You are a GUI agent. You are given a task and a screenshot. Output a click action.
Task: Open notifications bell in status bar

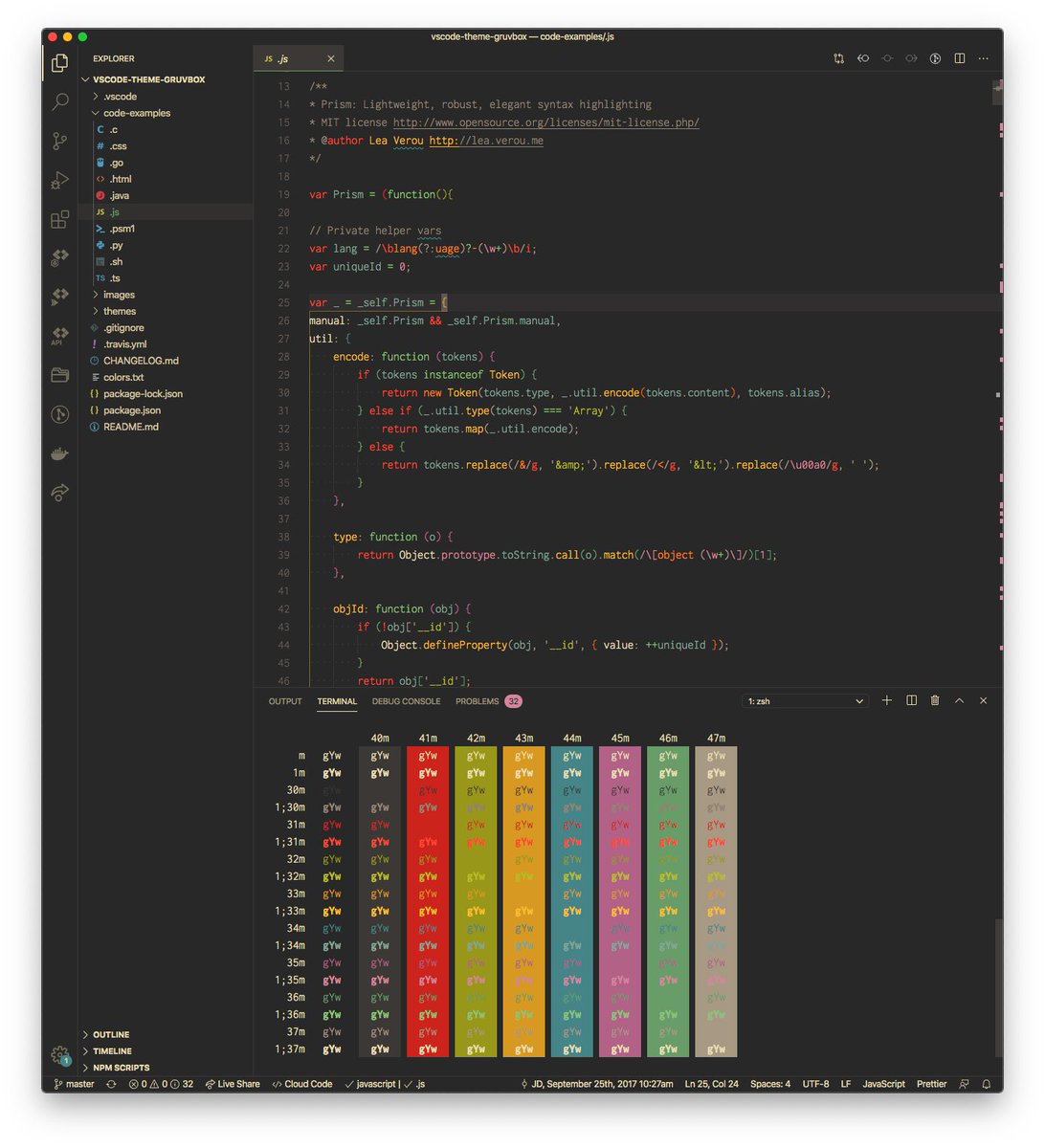tap(987, 1084)
